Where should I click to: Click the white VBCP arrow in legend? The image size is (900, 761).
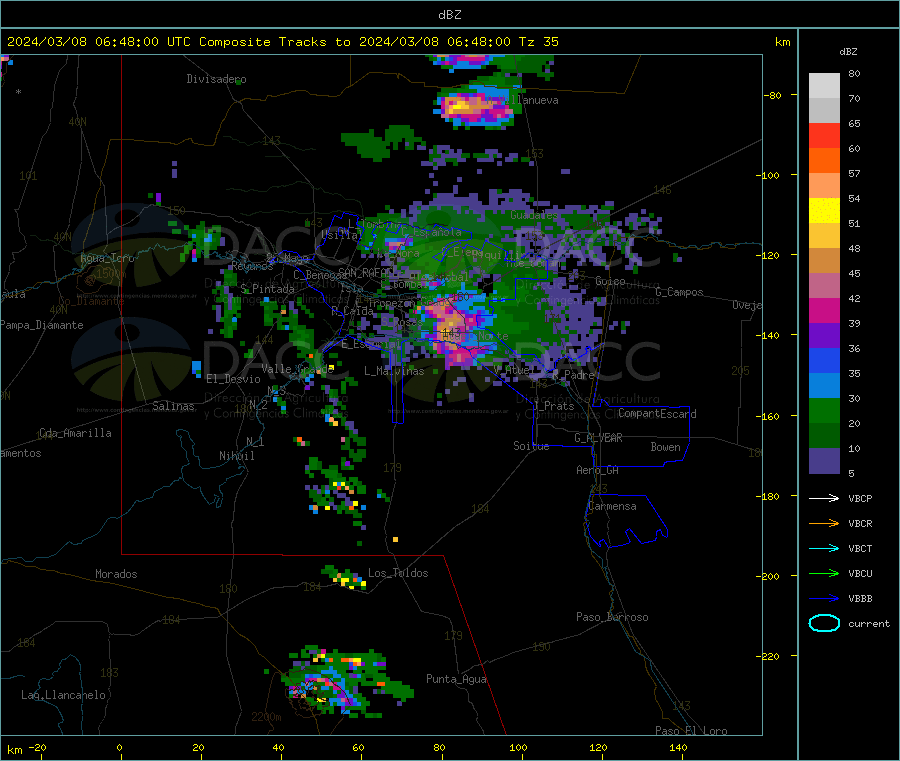point(824,498)
